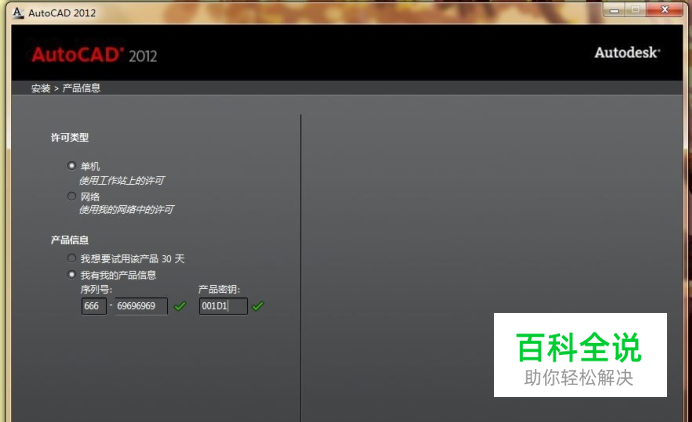
Task: Click the green checkmark next to product key
Action: click(x=258, y=305)
